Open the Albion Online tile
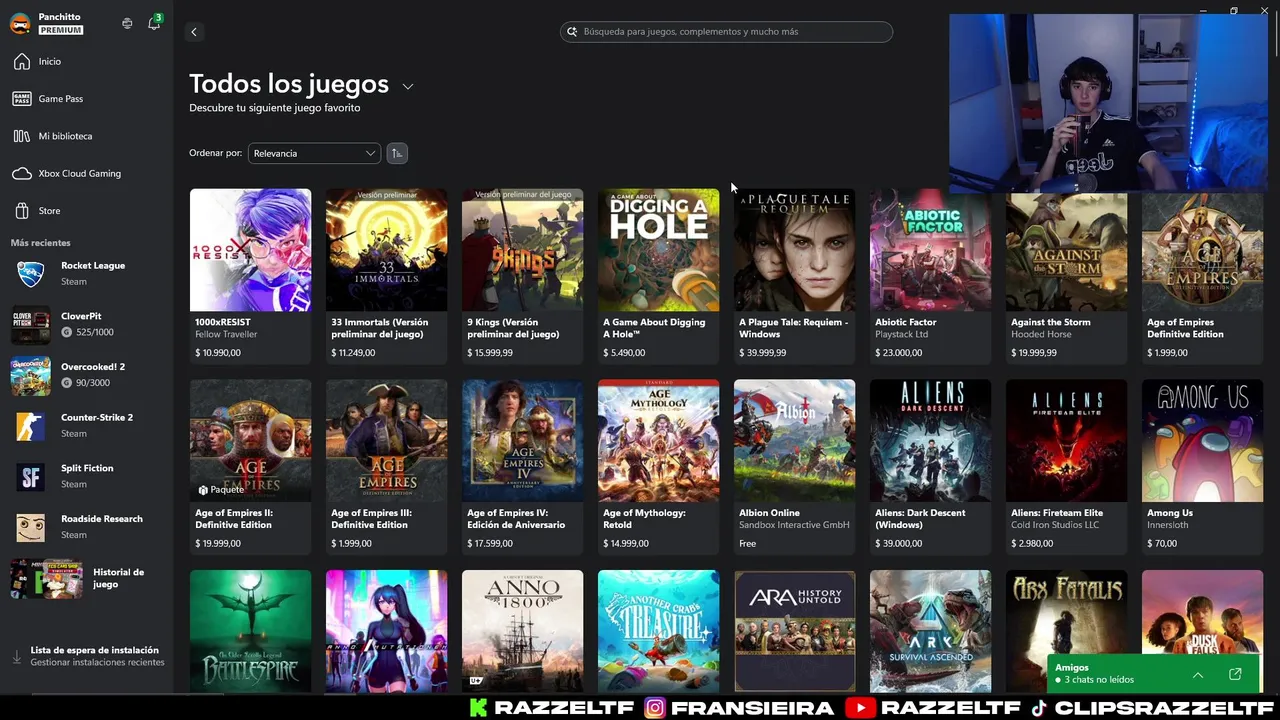 [x=794, y=466]
